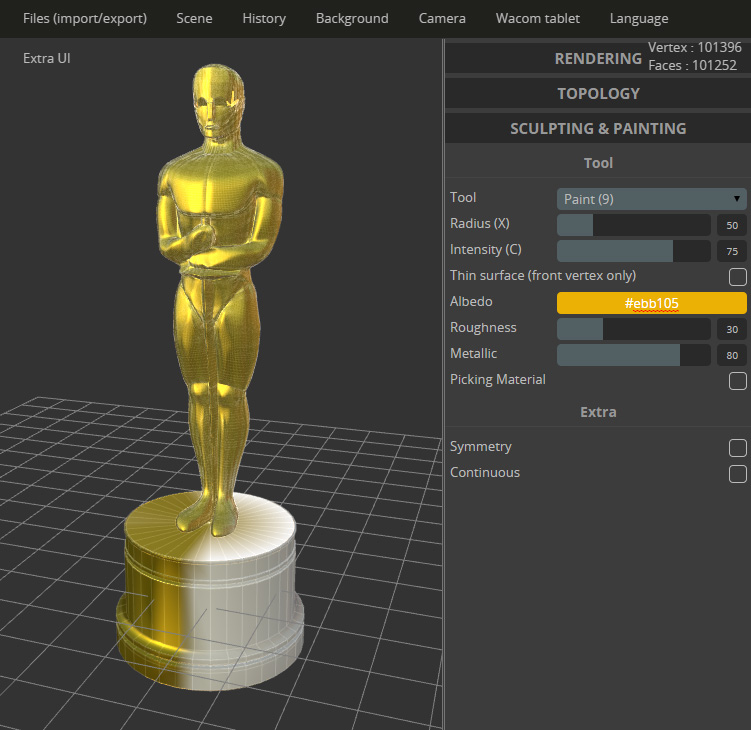The width and height of the screenshot is (751, 730).
Task: Open the Extra UI menu
Action: pyautogui.click(x=47, y=58)
